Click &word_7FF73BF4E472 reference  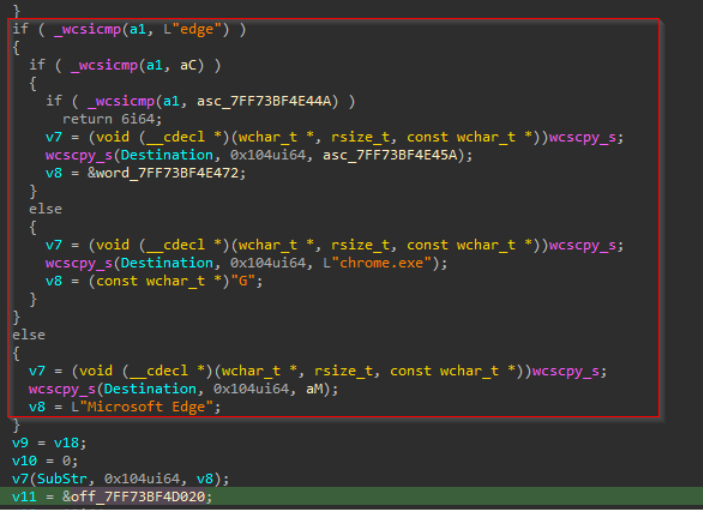pos(163,173)
